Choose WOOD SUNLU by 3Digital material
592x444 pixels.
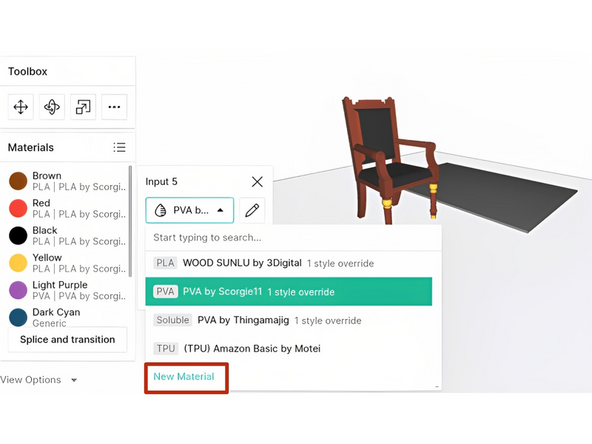289,263
